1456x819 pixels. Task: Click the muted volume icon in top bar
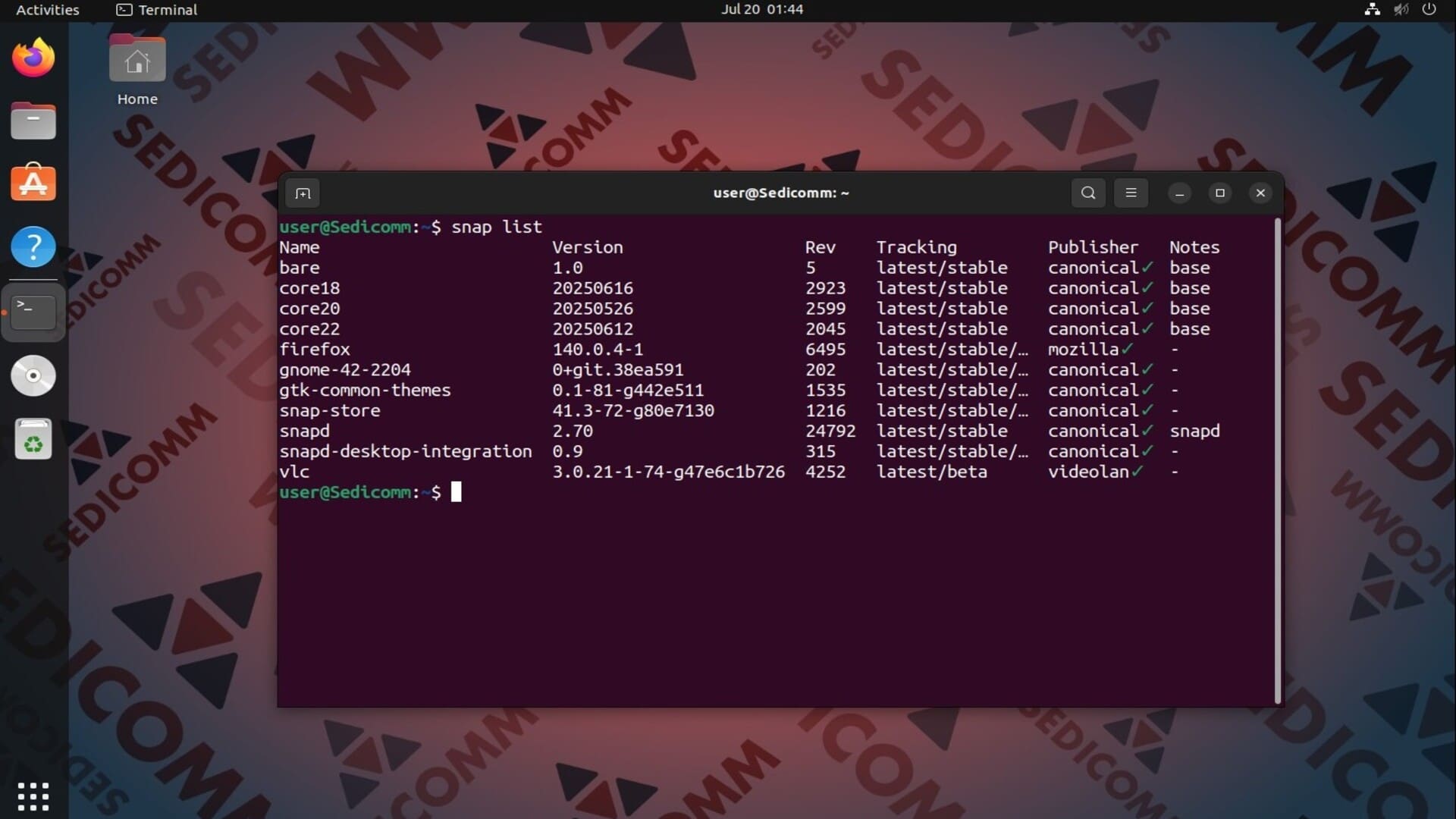click(1401, 9)
